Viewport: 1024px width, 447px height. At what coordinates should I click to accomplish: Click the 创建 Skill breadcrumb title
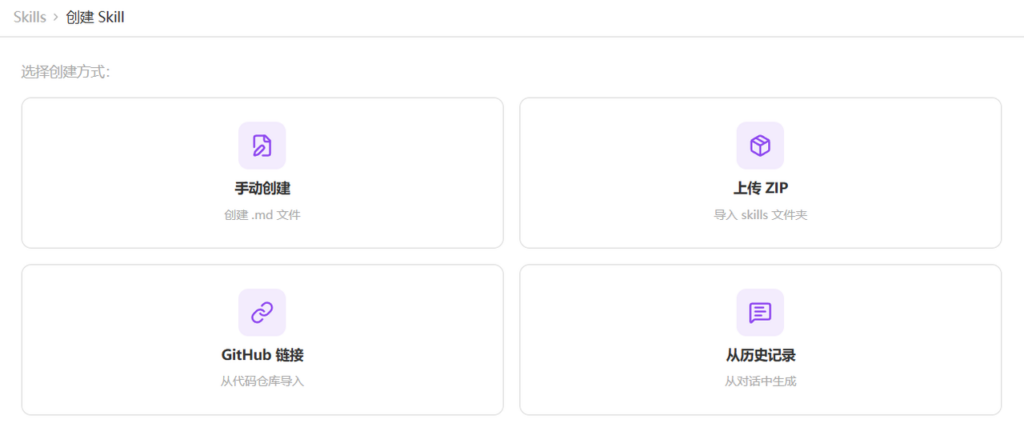click(95, 17)
